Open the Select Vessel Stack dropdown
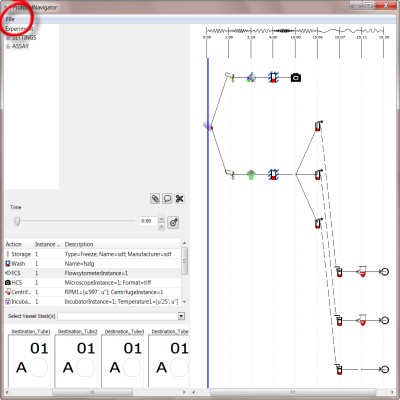400x400 pixels. pos(181,316)
